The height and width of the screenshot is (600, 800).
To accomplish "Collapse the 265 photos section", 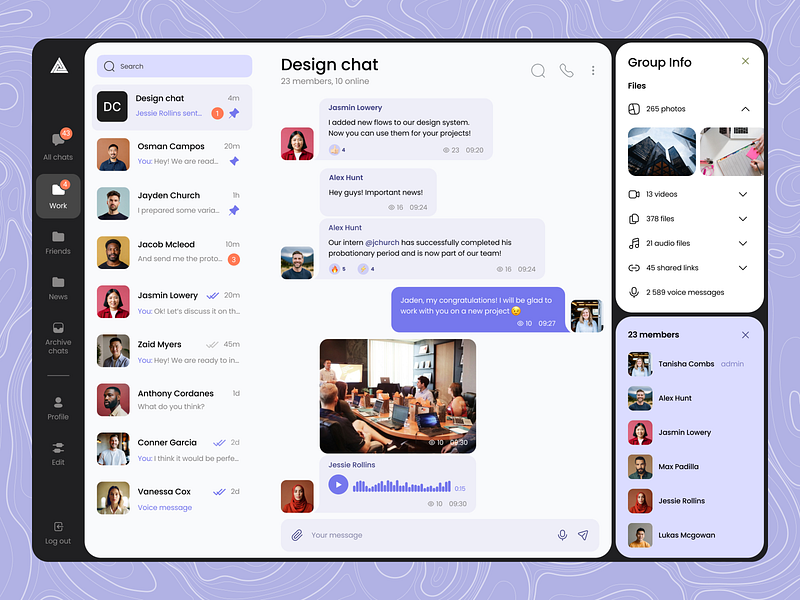I will click(745, 108).
